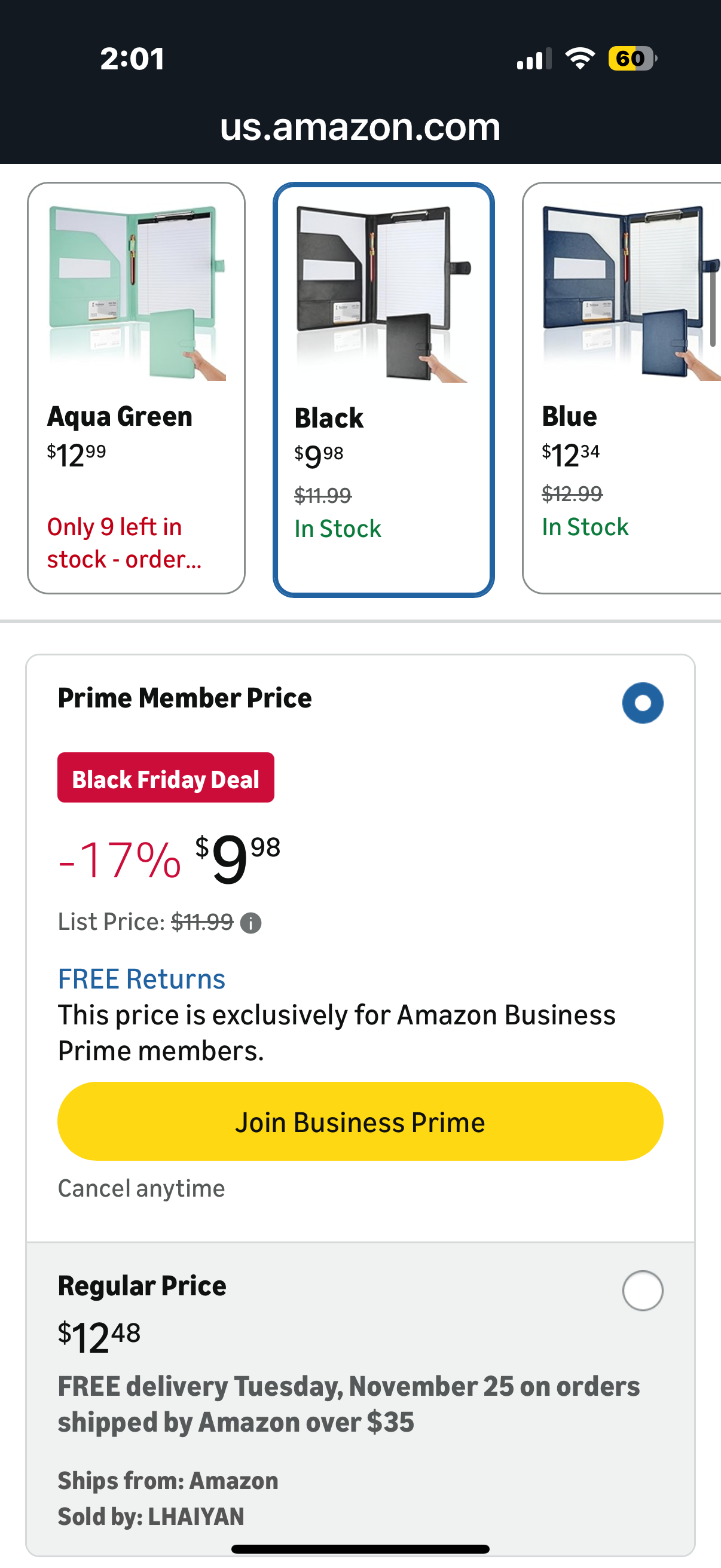This screenshot has width=721, height=1568.
Task: Tap the us.amazon.com address bar
Action: [360, 127]
